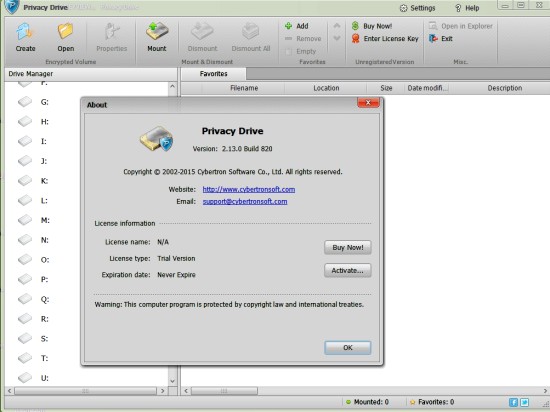Image resolution: width=550 pixels, height=412 pixels.
Task: Select drive R: in Drive Manager
Action: pyautogui.click(x=33, y=319)
